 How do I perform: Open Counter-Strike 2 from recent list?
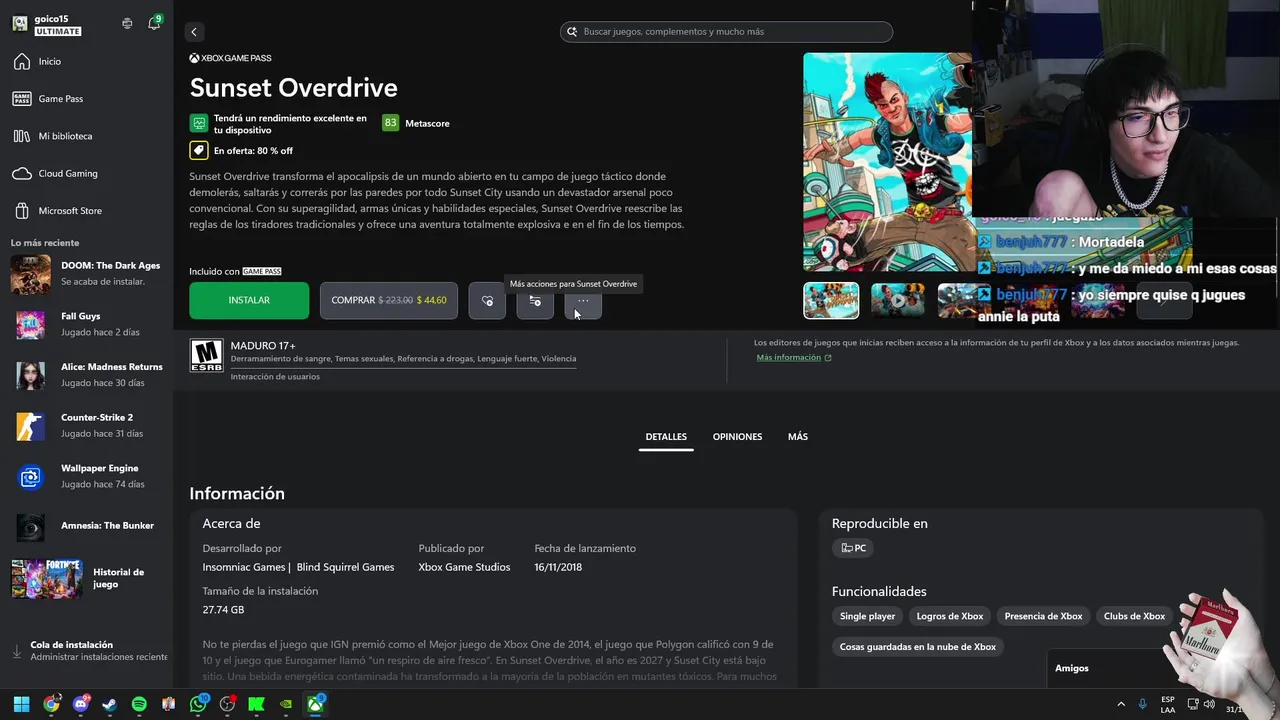pos(88,425)
